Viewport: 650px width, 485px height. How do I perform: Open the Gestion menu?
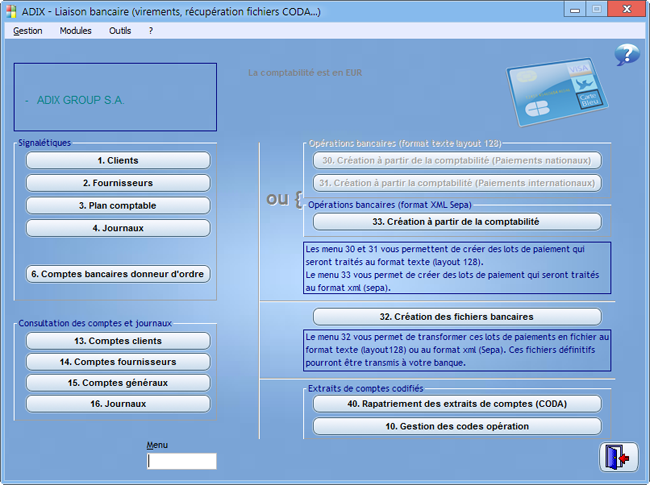(28, 31)
